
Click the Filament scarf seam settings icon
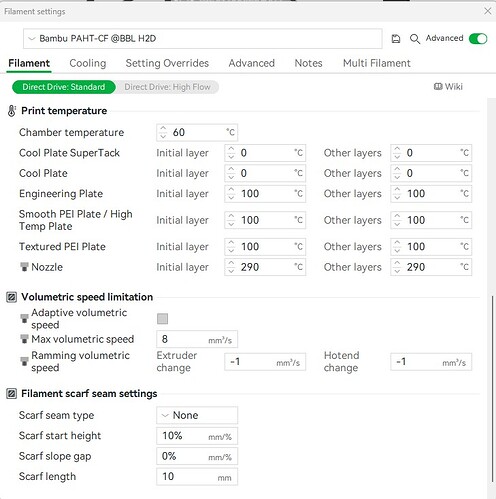pyautogui.click(x=12, y=394)
